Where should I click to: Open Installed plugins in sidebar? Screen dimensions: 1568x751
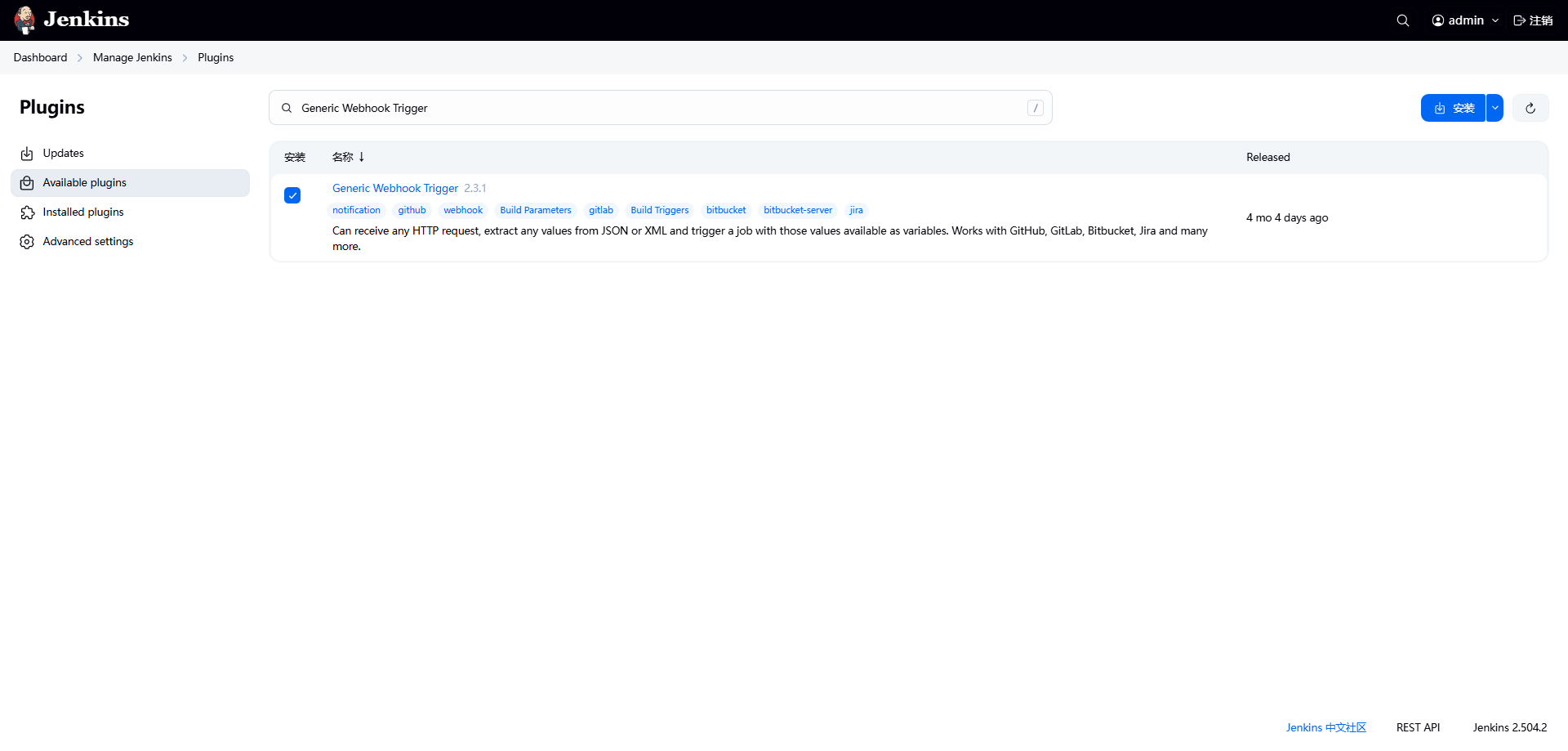pyautogui.click(x=130, y=212)
